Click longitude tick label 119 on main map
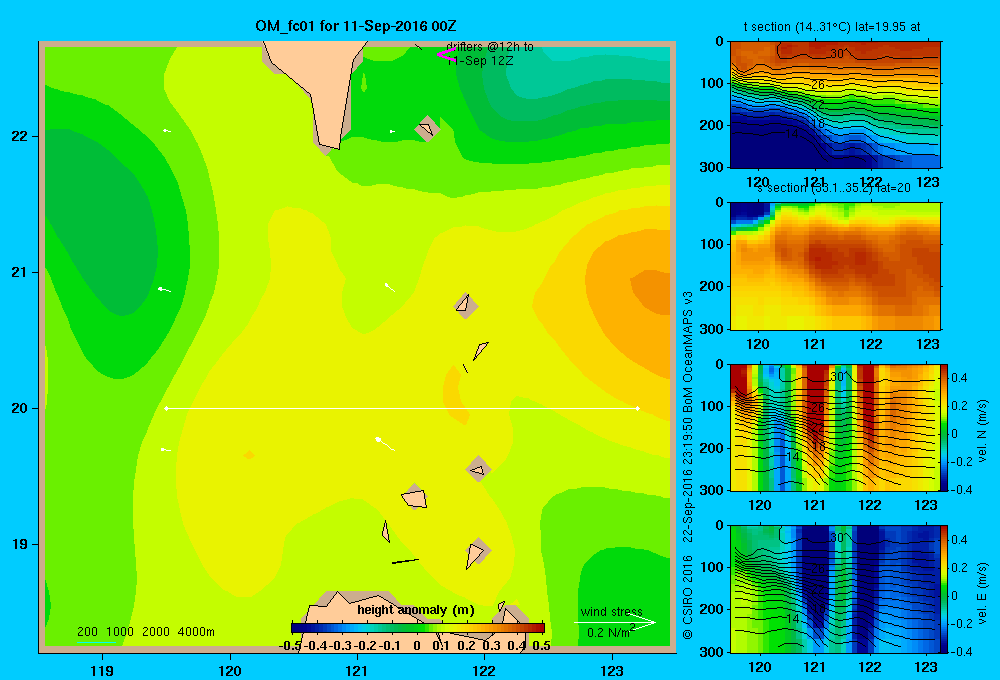The image size is (1000, 680). coord(102,670)
